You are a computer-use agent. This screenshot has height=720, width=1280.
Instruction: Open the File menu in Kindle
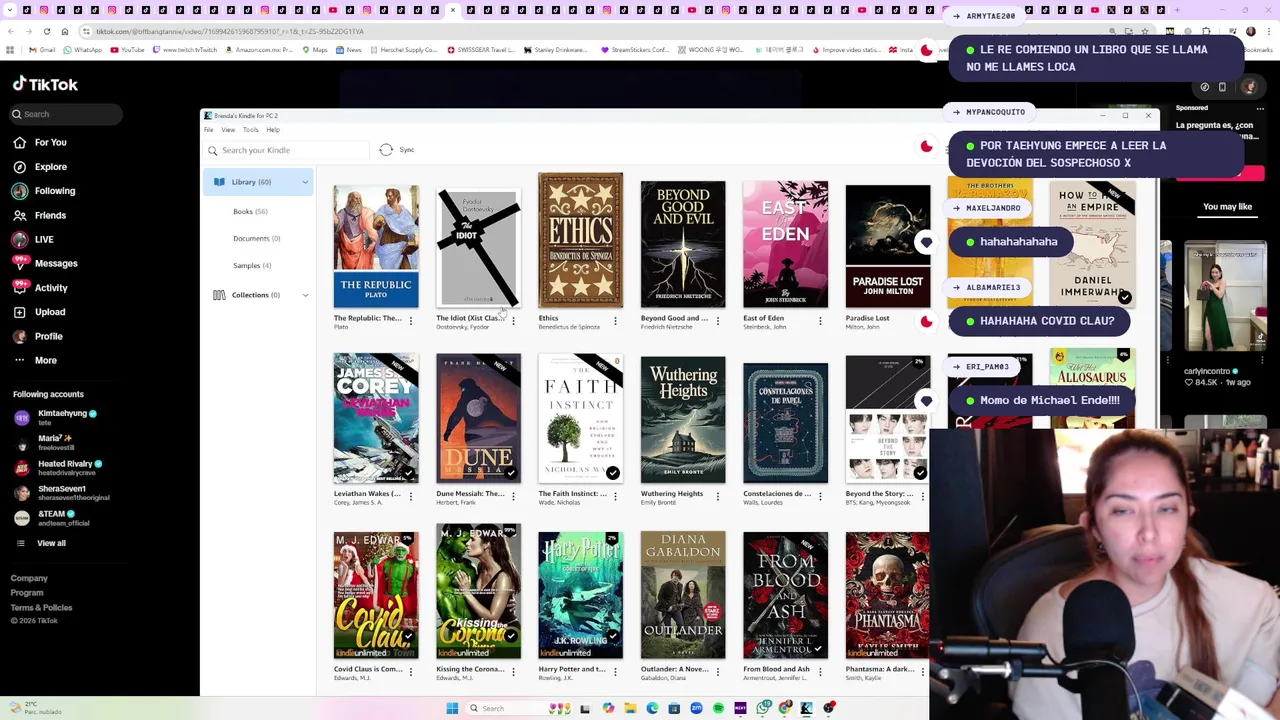coord(208,130)
